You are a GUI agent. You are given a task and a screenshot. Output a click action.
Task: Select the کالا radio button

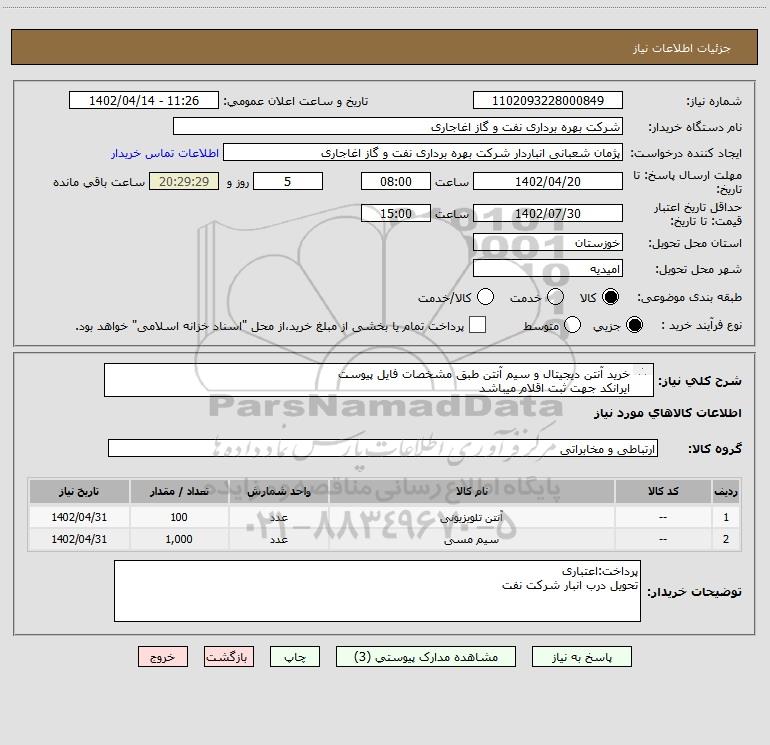[610, 297]
